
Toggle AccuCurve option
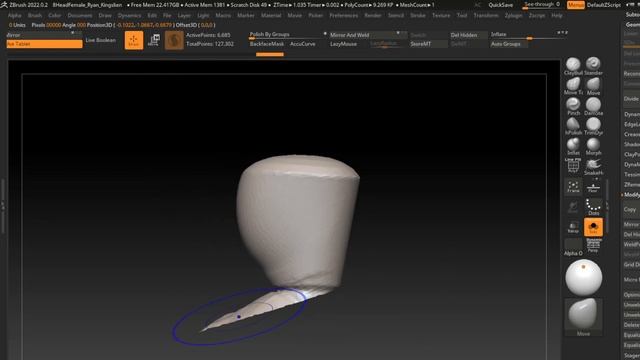pyautogui.click(x=302, y=44)
